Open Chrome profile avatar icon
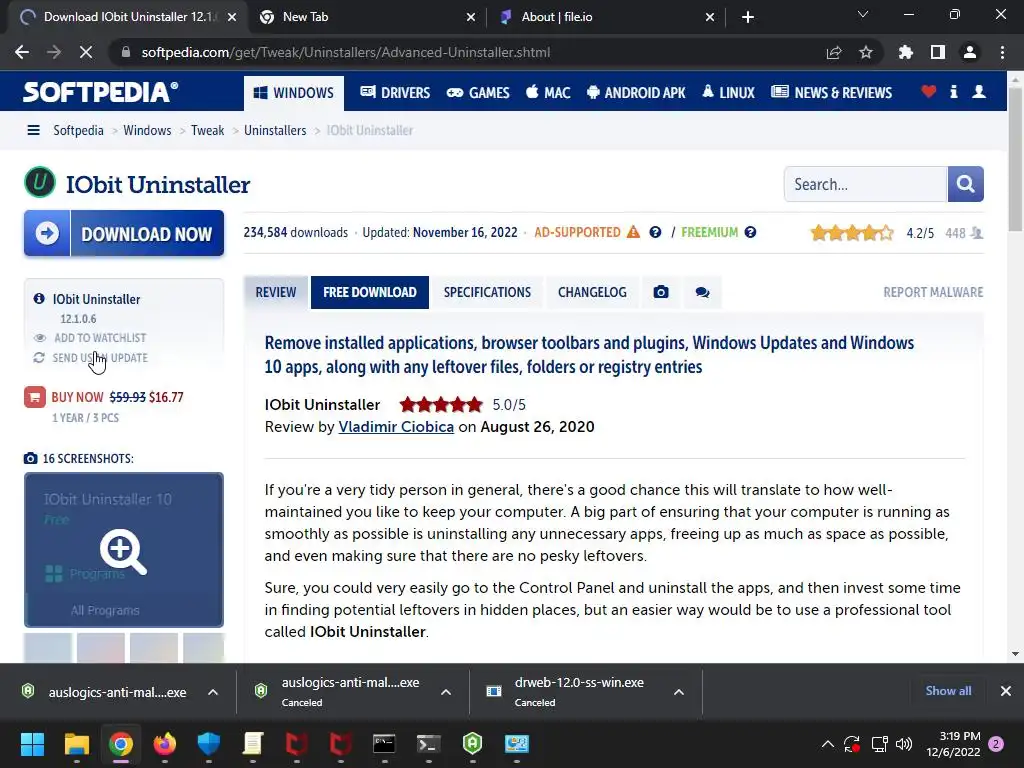Screen dimensions: 1024x768 970,52
